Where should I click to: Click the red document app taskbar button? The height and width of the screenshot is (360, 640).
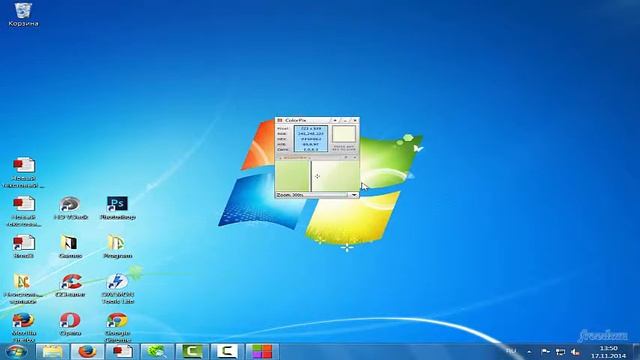click(x=122, y=352)
